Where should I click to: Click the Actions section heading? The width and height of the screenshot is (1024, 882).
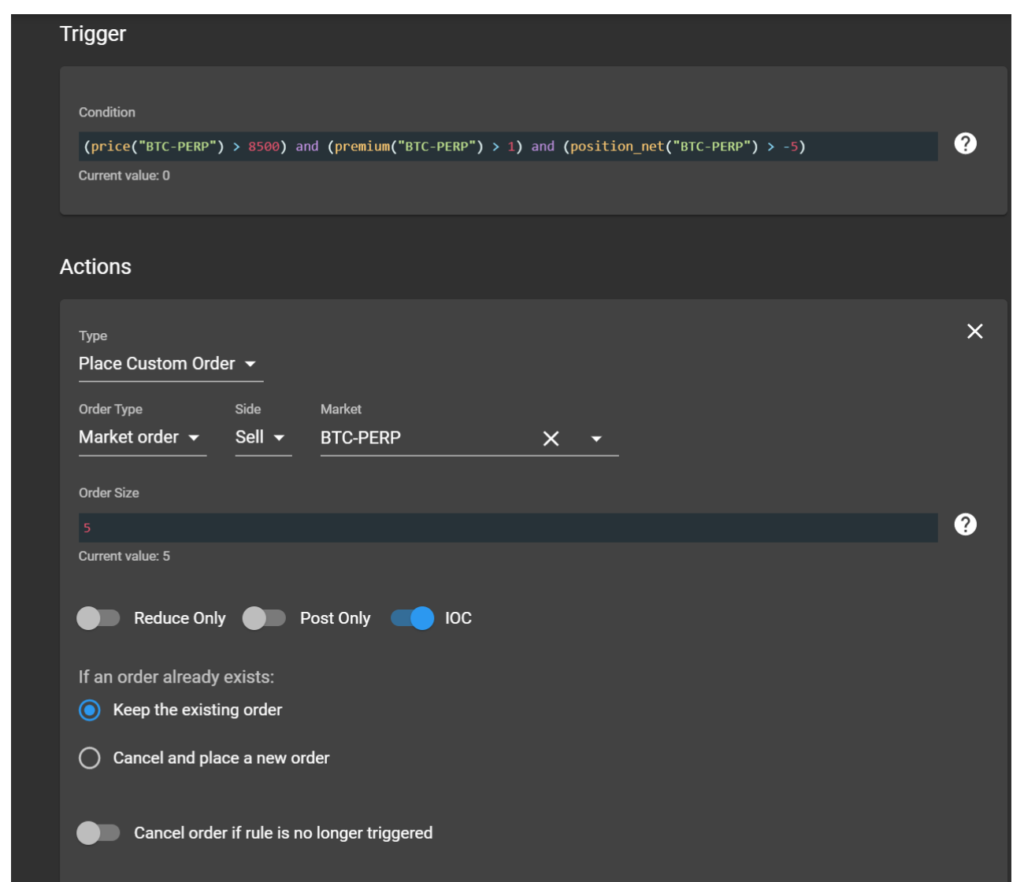(x=95, y=267)
